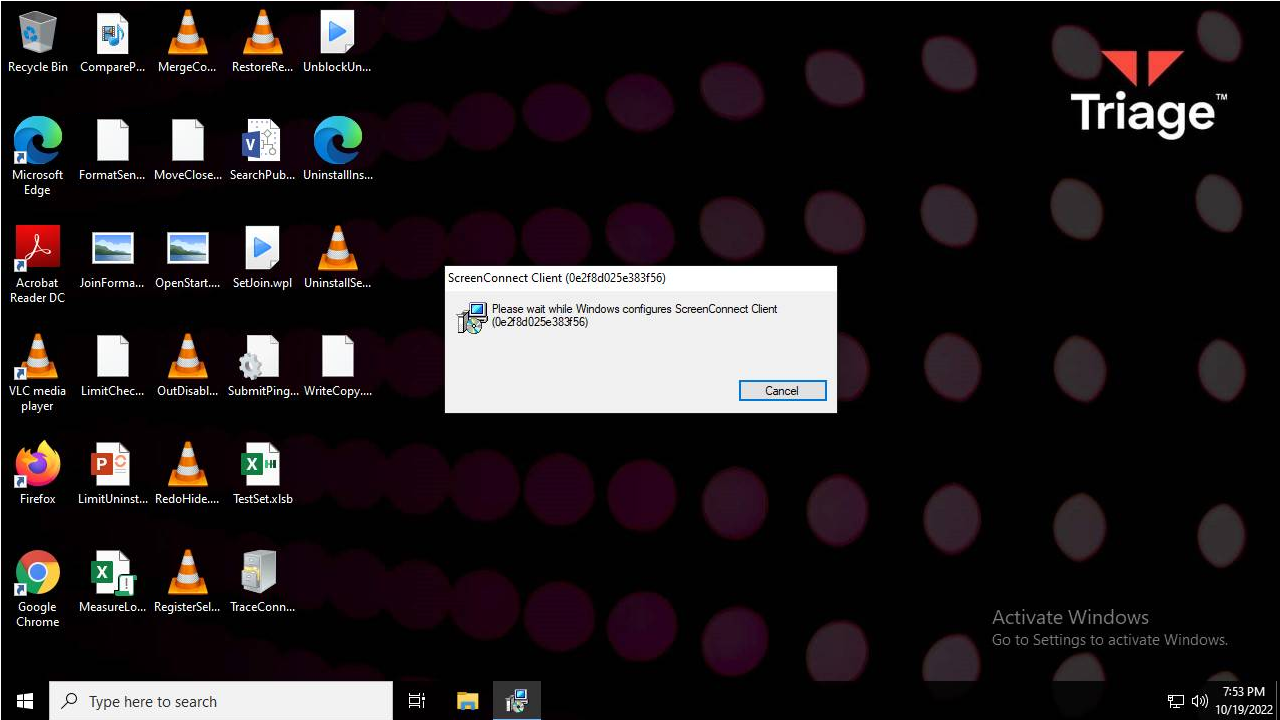This screenshot has height=720, width=1280.
Task: Focus the taskbar search box
Action: coord(221,701)
